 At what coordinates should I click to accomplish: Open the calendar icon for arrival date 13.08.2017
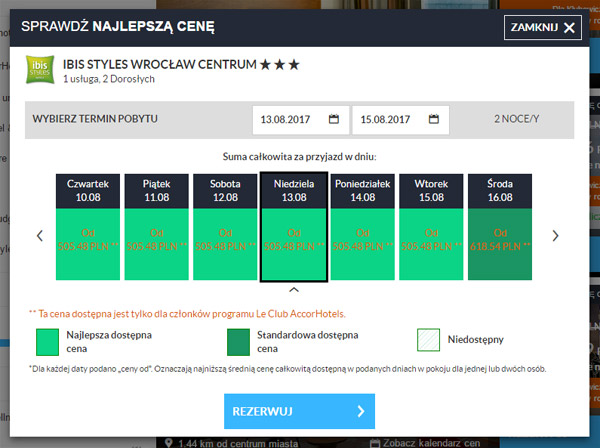pyautogui.click(x=334, y=119)
